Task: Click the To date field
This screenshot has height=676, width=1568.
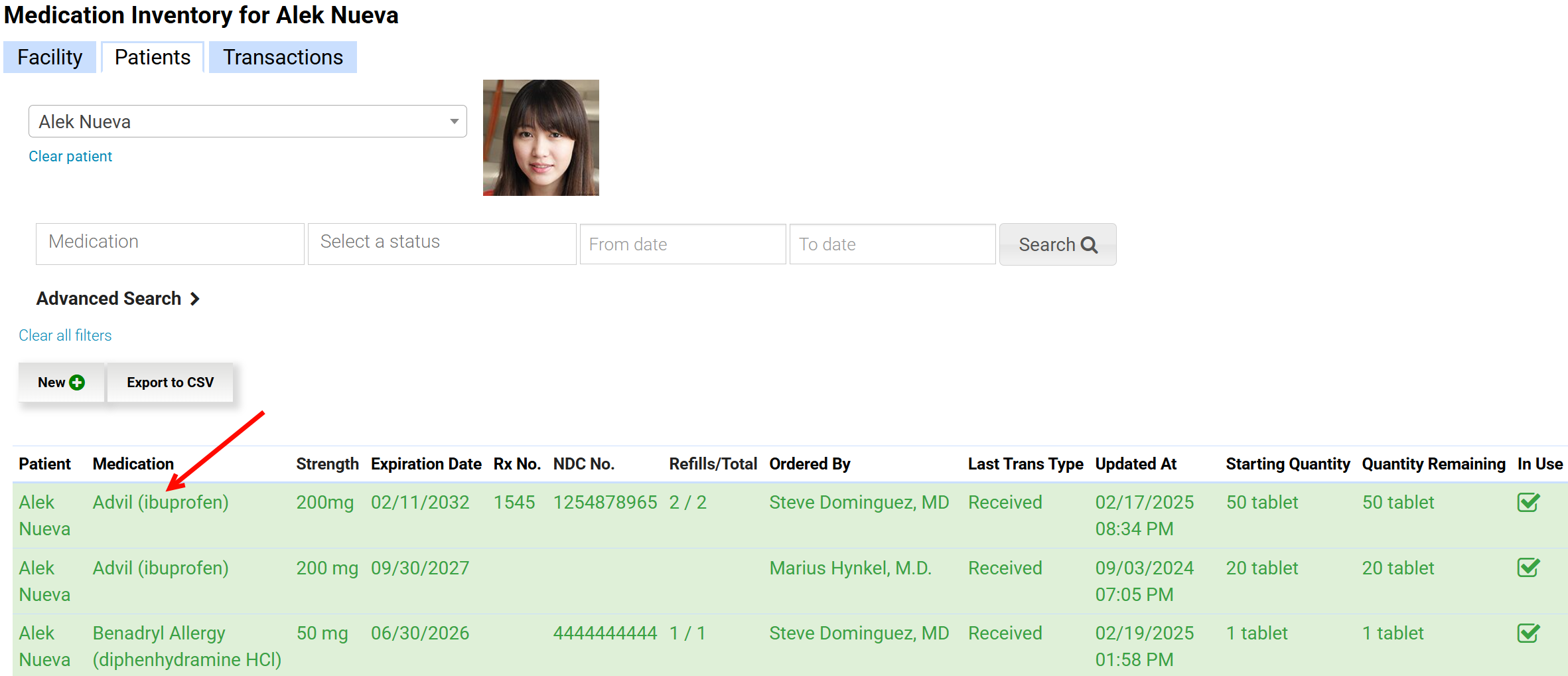Action: 892,244
